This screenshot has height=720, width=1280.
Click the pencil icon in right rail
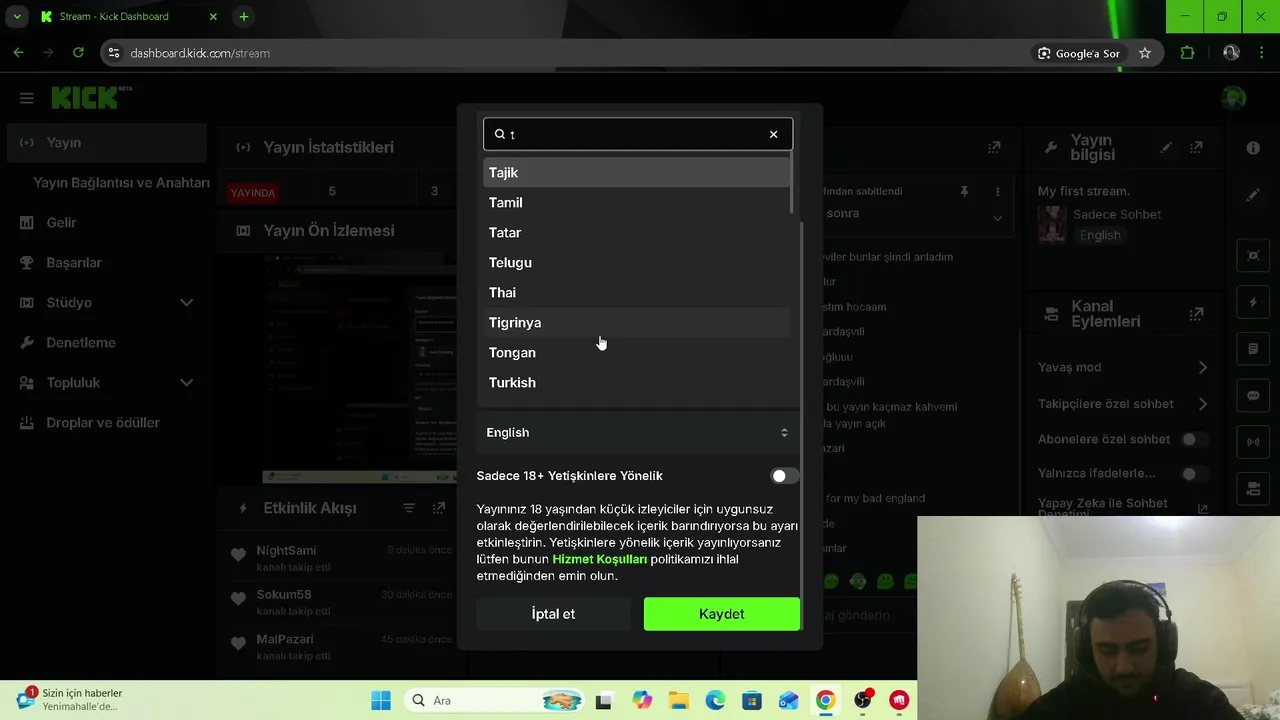pos(1253,195)
